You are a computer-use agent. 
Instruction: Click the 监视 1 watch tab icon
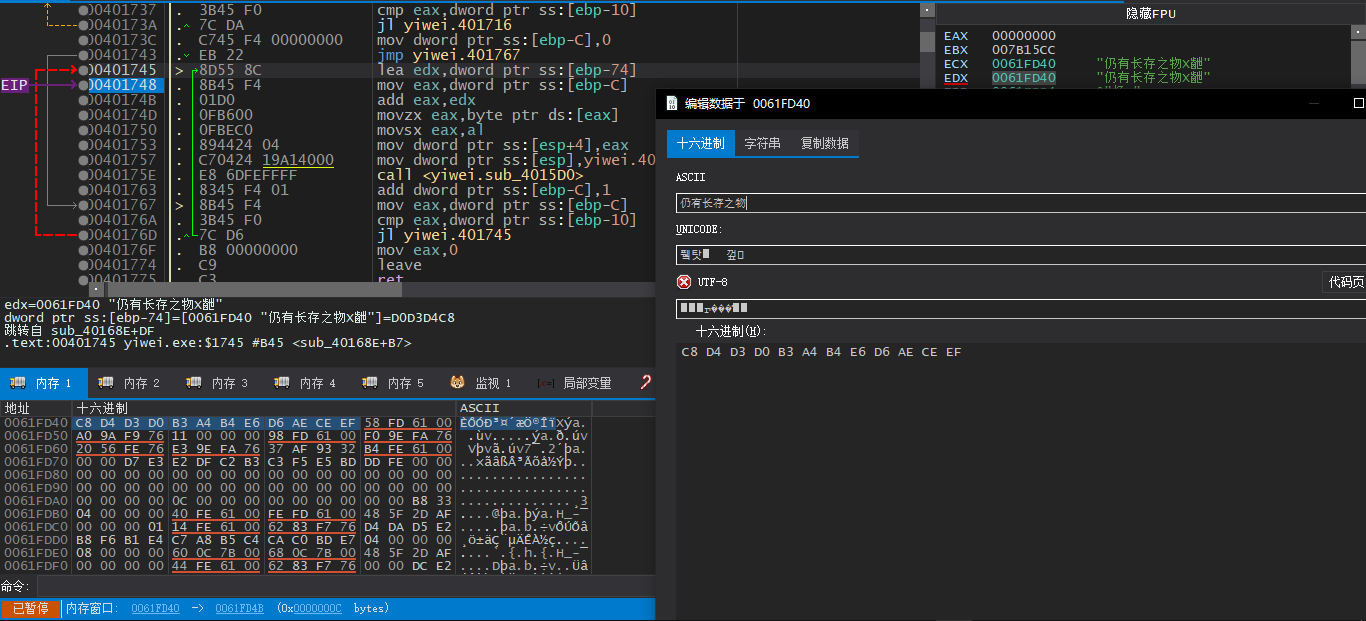tap(457, 383)
